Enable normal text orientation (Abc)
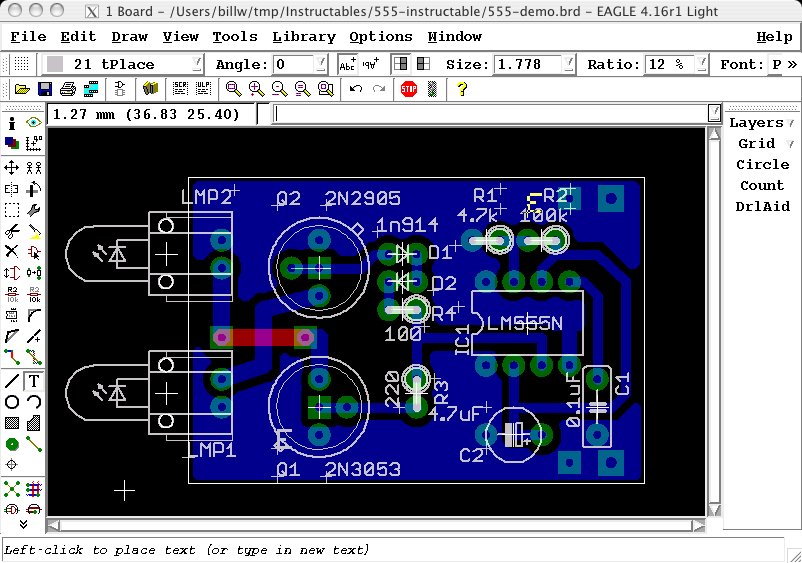The image size is (802, 563). [347, 64]
